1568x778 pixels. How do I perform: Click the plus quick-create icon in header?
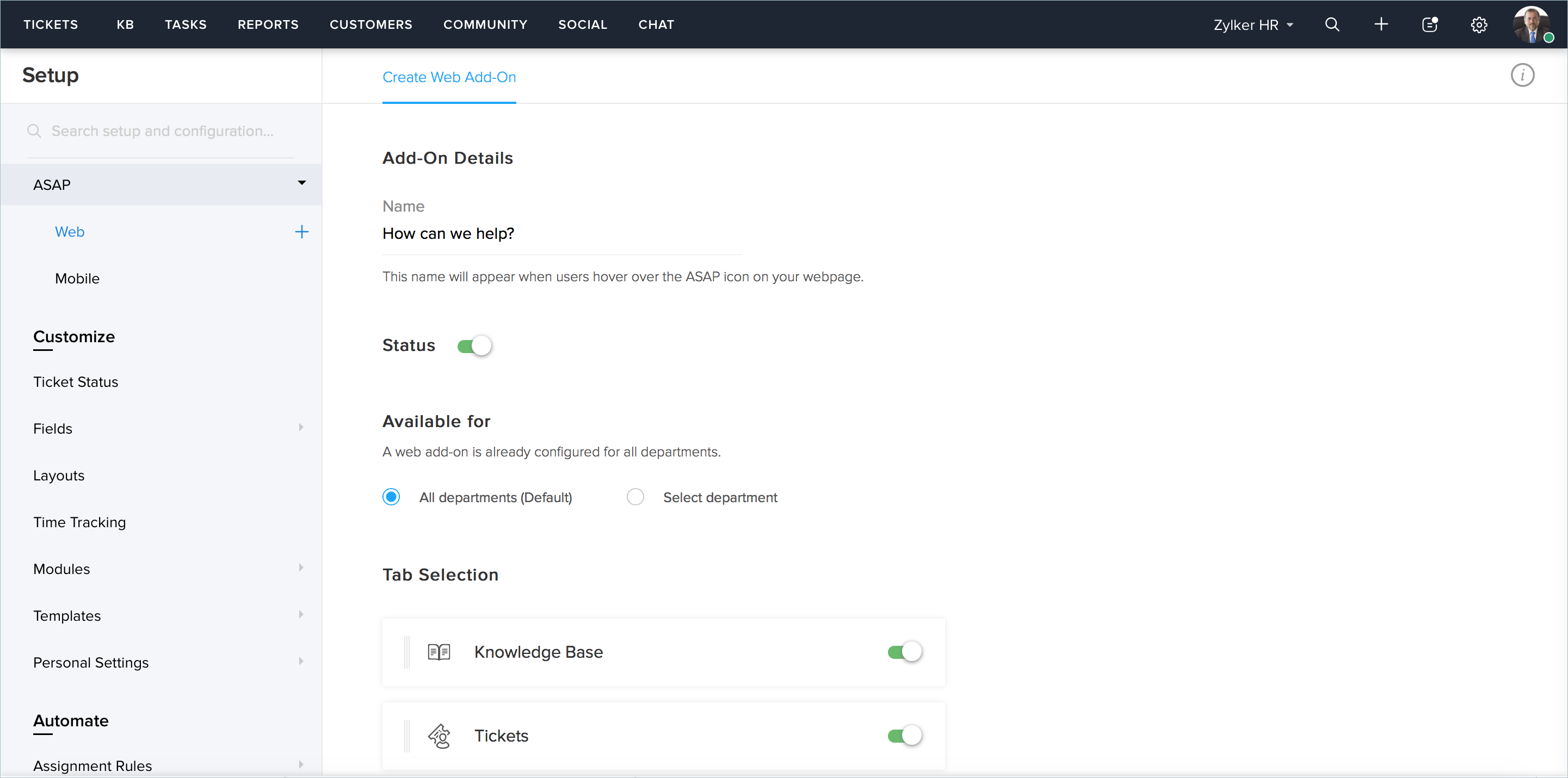pyautogui.click(x=1381, y=24)
